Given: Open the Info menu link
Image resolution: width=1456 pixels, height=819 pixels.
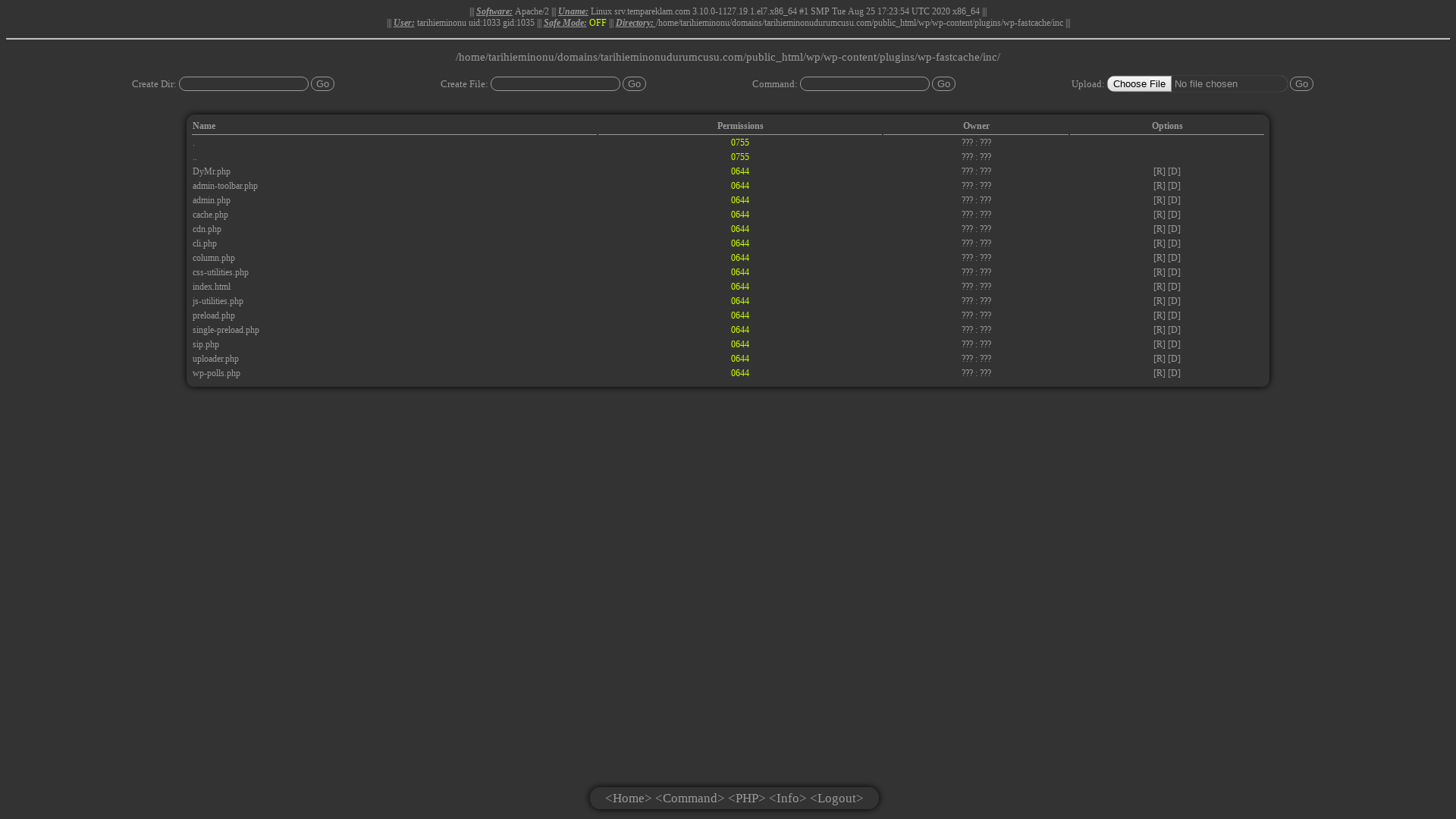Looking at the screenshot, I should (x=787, y=799).
